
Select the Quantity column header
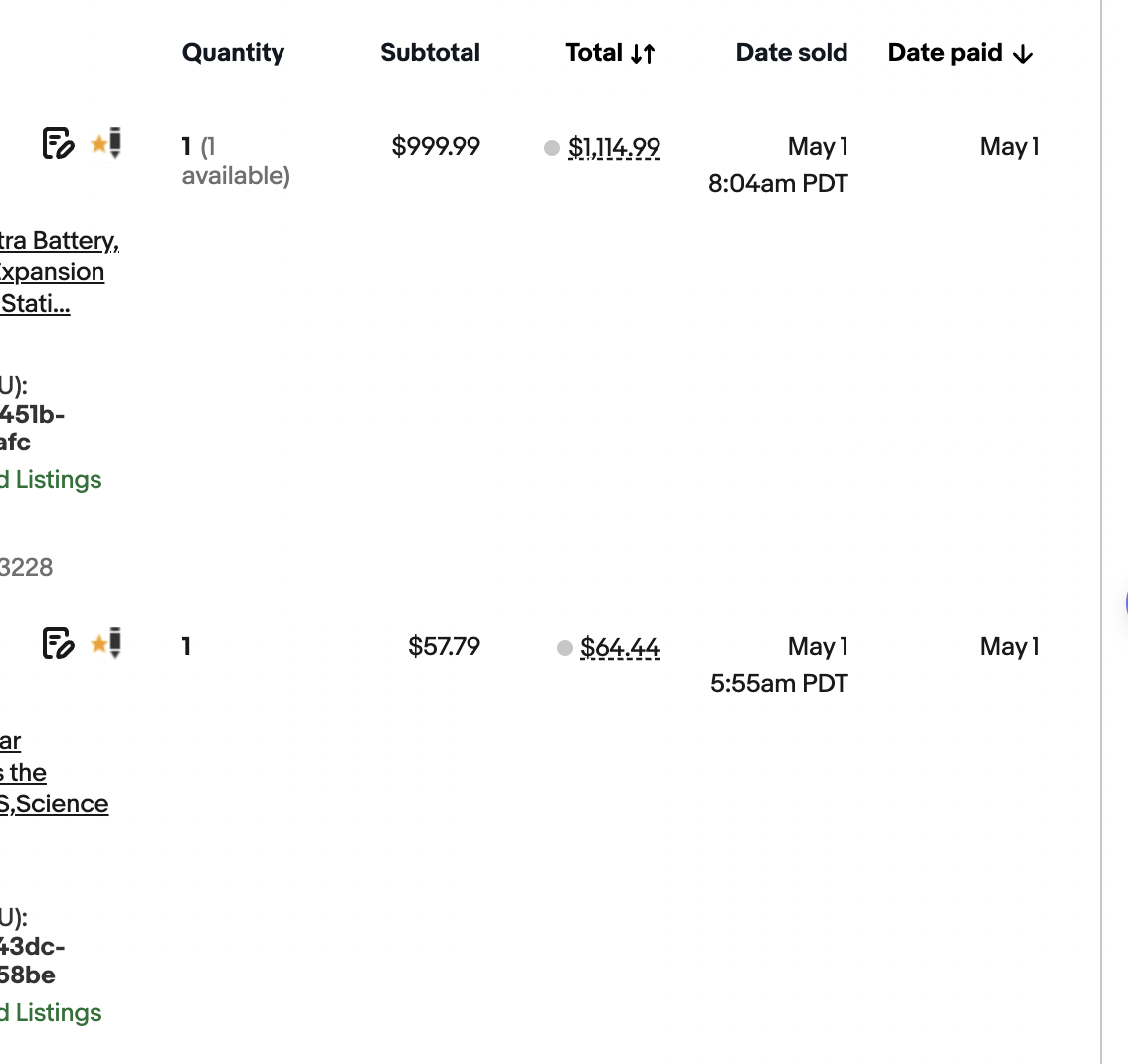click(x=233, y=53)
